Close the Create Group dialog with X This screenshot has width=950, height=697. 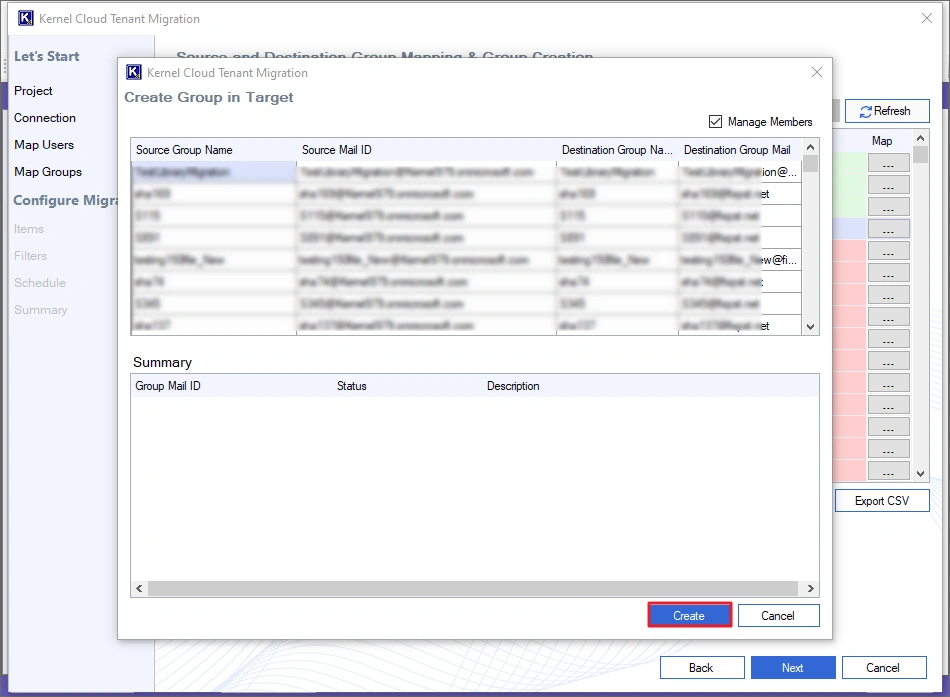[x=816, y=72]
